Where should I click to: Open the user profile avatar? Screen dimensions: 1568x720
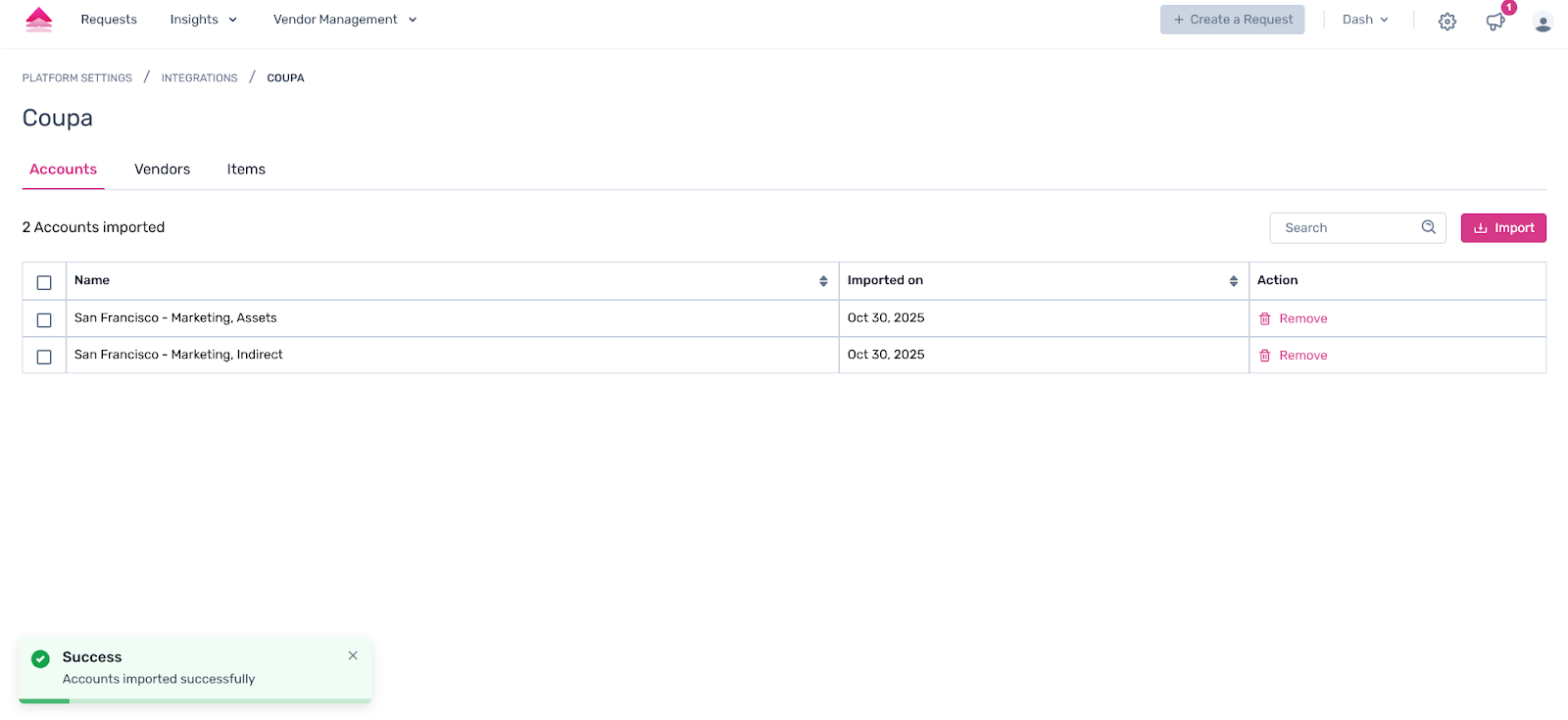tap(1543, 23)
